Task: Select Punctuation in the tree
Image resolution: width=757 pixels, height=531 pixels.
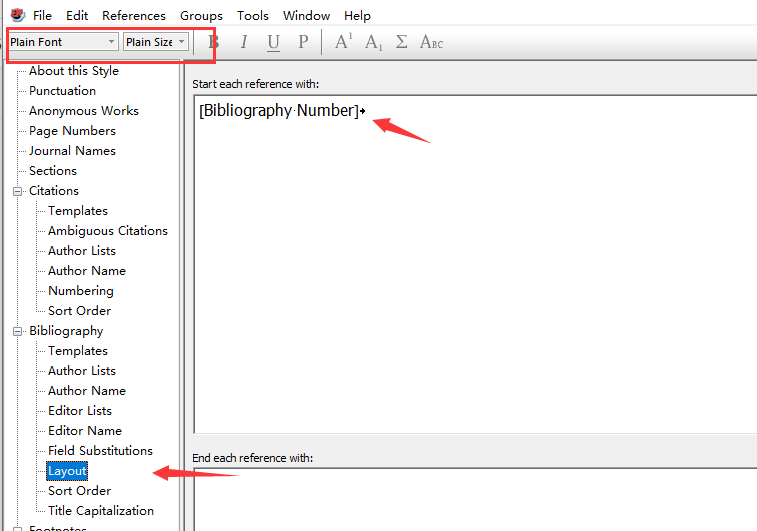Action: point(62,91)
